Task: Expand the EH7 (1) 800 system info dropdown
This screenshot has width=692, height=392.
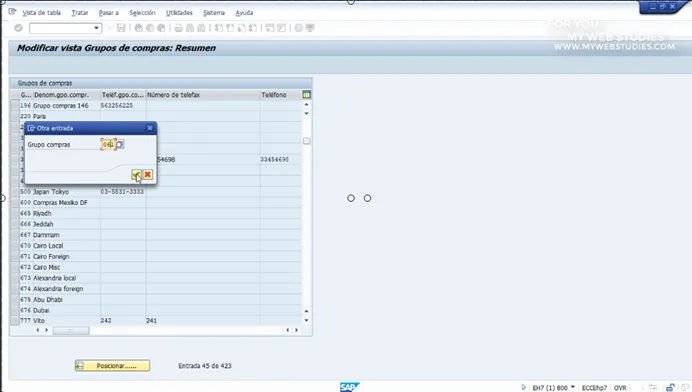Action: pyautogui.click(x=573, y=387)
